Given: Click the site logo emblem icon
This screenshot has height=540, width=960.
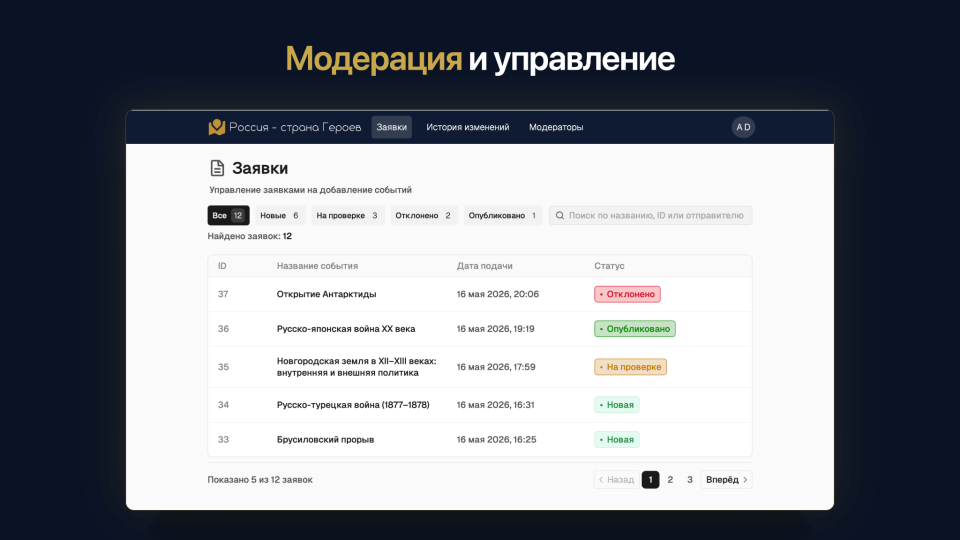Looking at the screenshot, I should (x=217, y=127).
